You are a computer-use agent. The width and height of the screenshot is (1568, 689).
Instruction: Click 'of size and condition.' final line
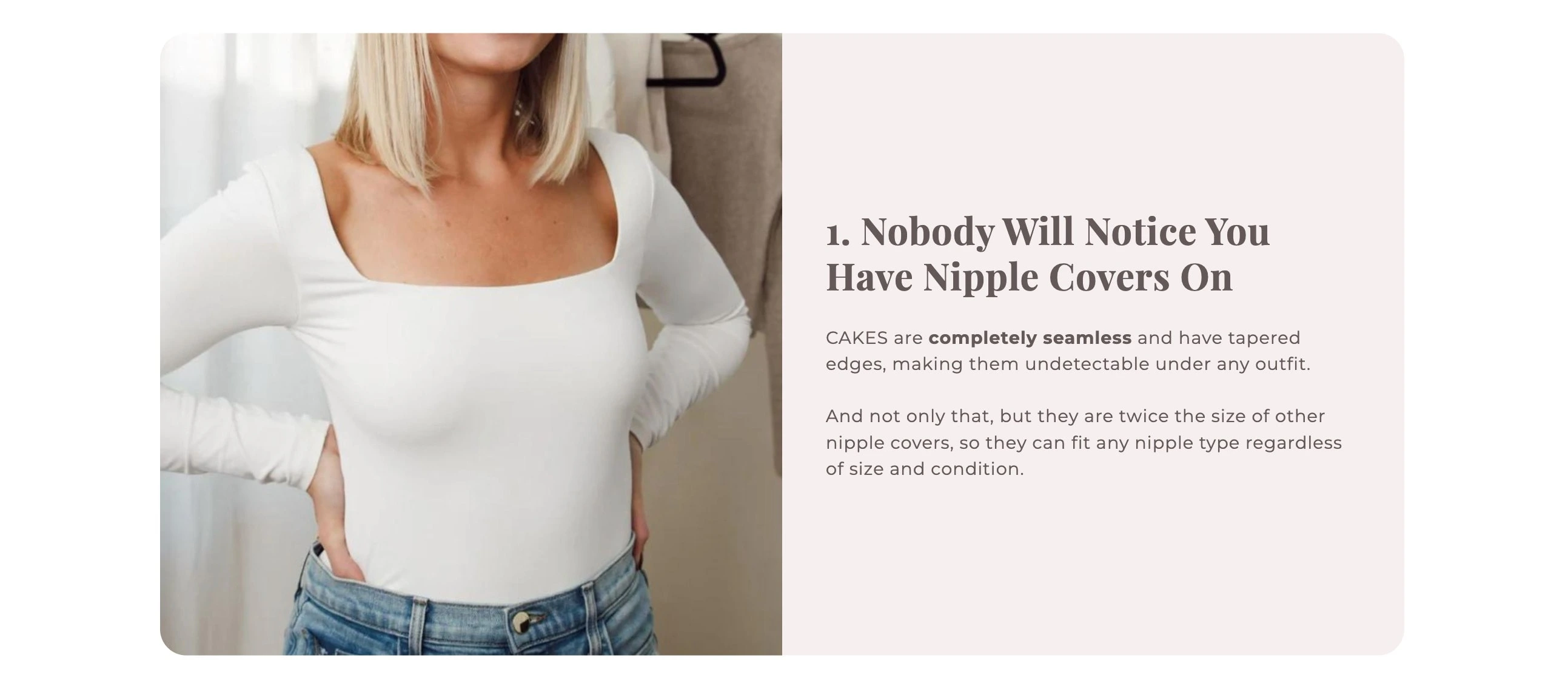coord(925,469)
